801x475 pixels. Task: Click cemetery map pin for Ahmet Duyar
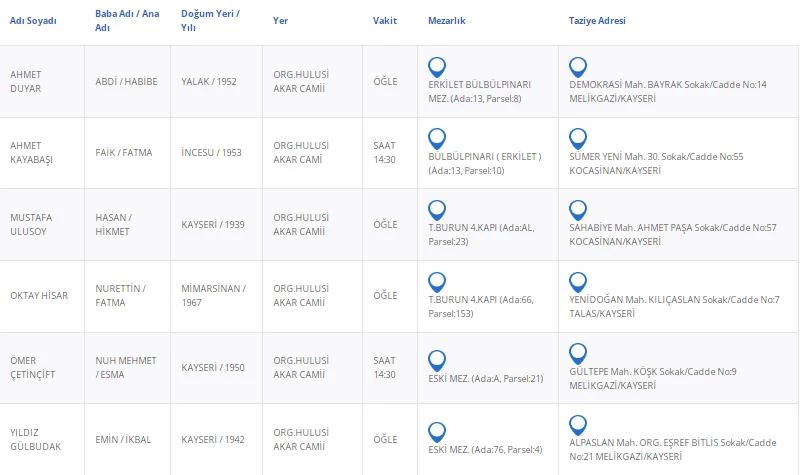pos(436,67)
